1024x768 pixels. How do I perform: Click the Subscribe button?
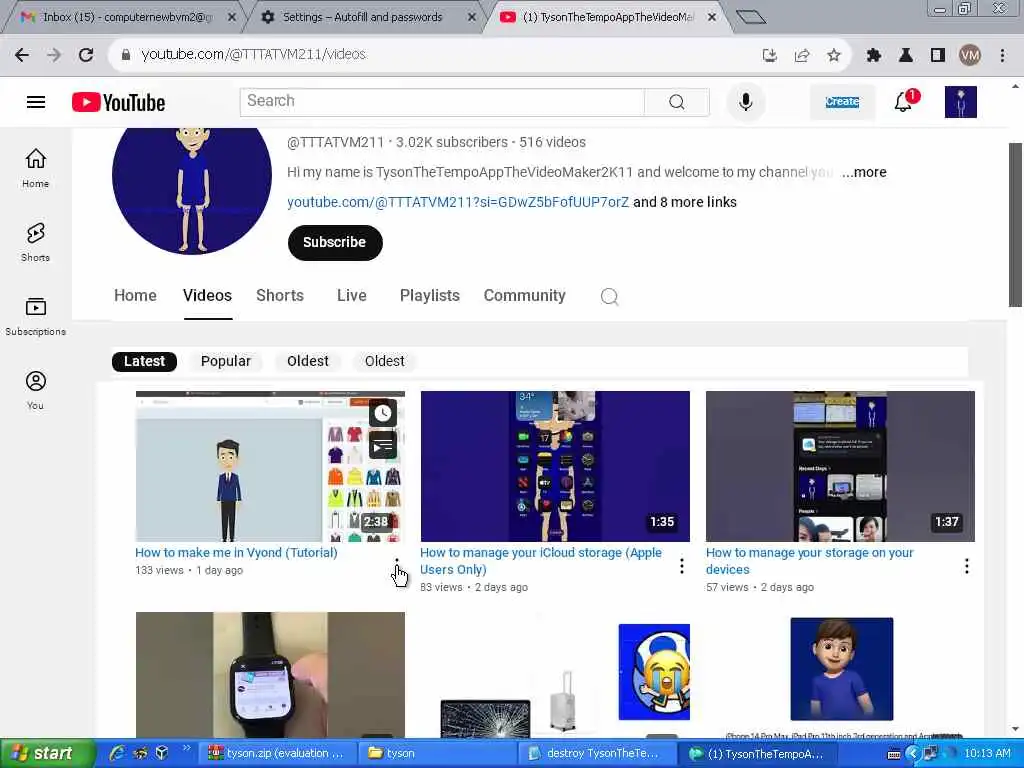(x=335, y=242)
